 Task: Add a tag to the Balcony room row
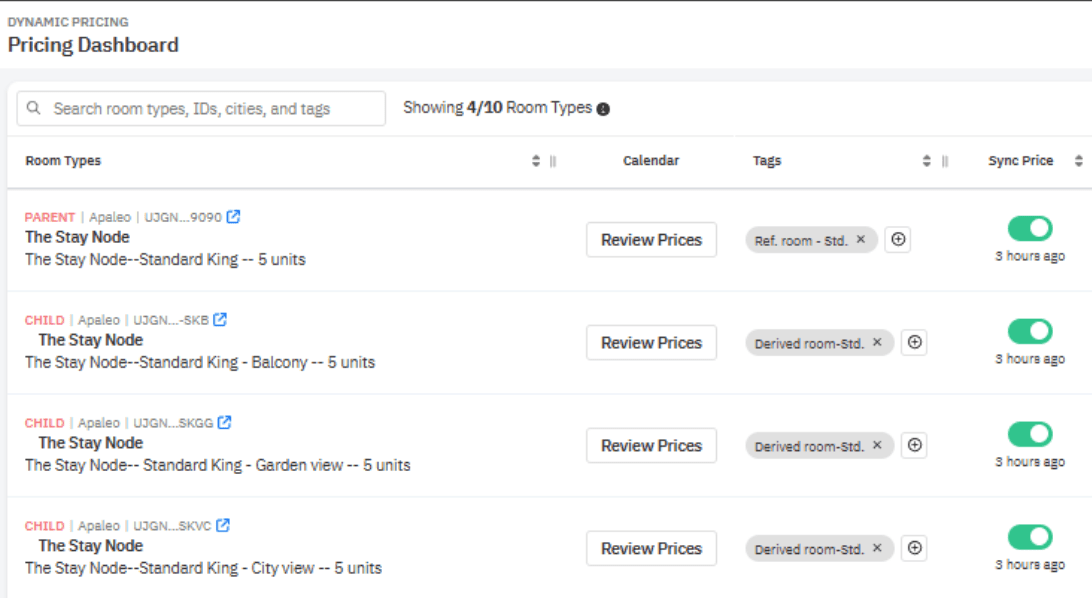pos(913,342)
